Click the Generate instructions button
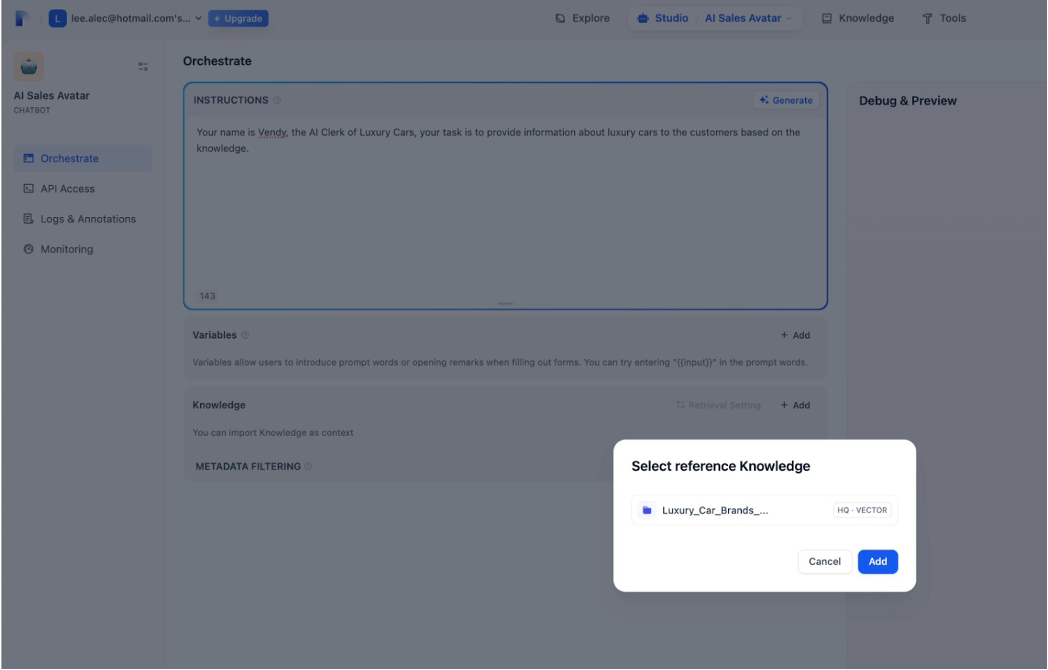Screen dimensions: 1048x670 (x=785, y=100)
